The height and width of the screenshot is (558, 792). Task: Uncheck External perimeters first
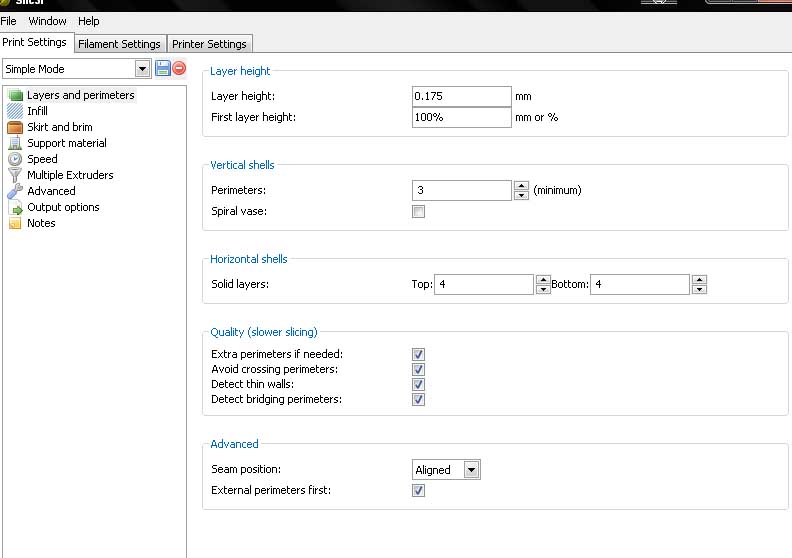[418, 490]
